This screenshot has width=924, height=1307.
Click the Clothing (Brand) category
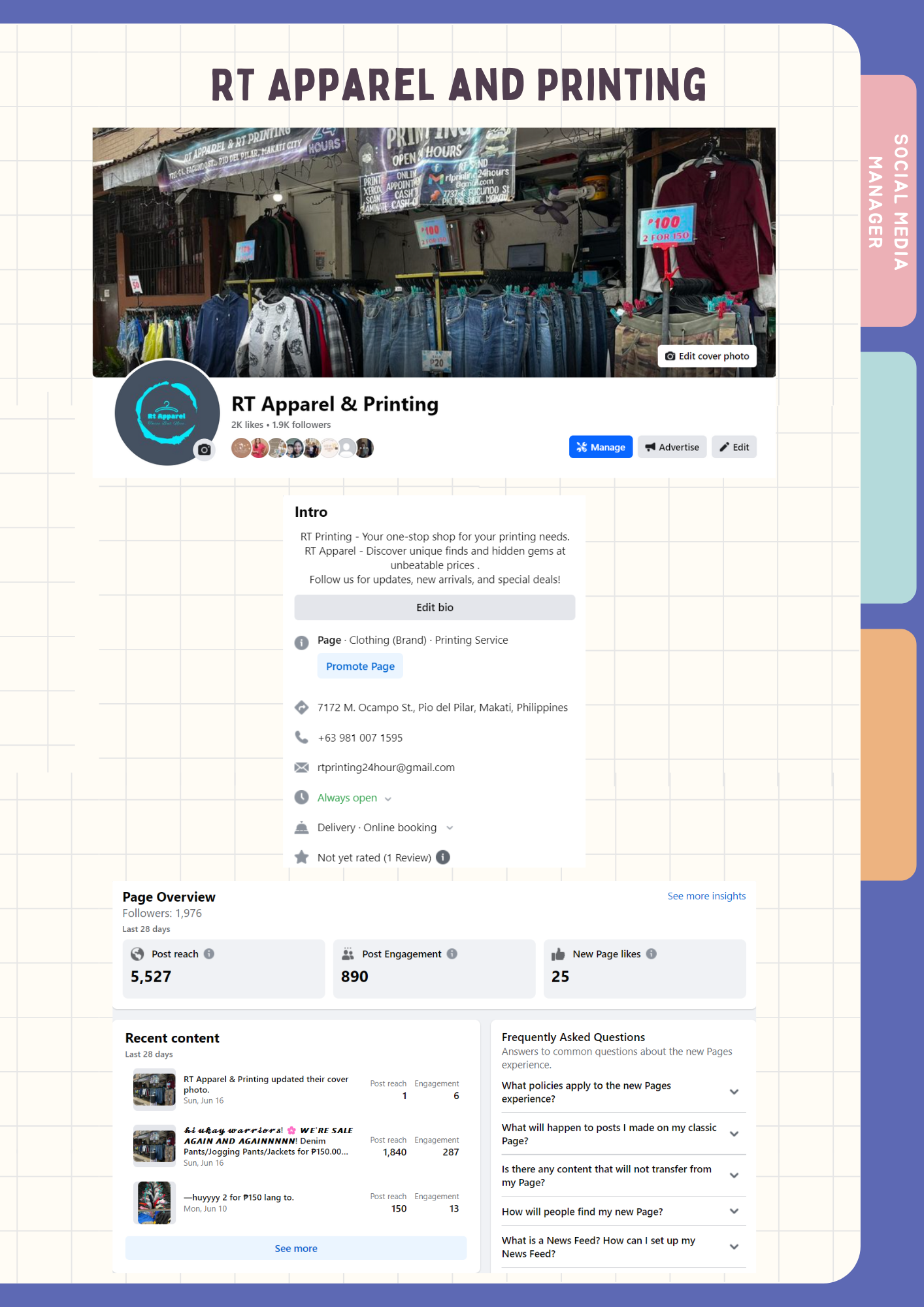(388, 640)
